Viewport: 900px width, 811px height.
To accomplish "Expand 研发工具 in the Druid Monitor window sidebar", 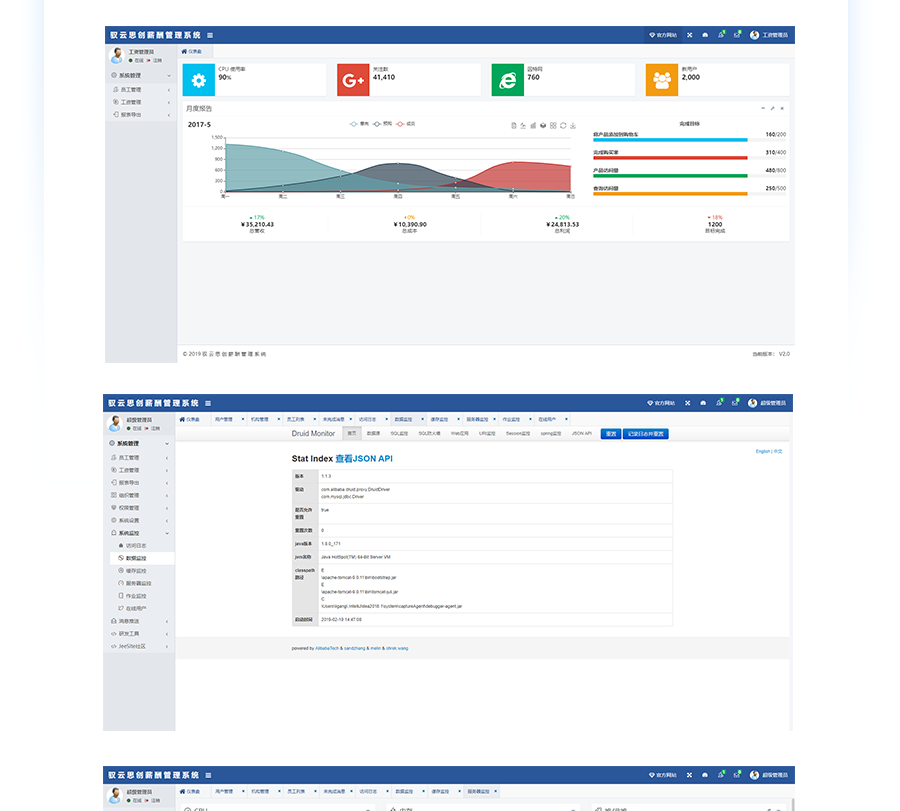I will (x=139, y=634).
